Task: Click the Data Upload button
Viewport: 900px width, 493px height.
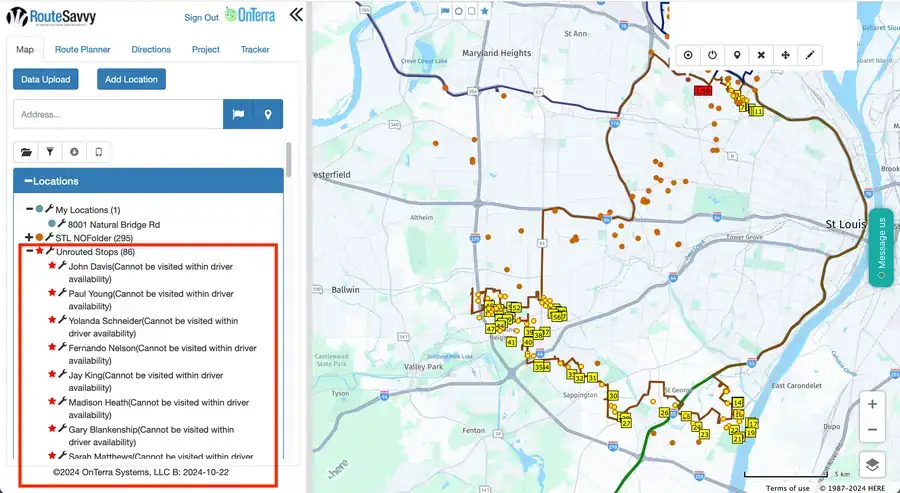Action: (x=45, y=79)
